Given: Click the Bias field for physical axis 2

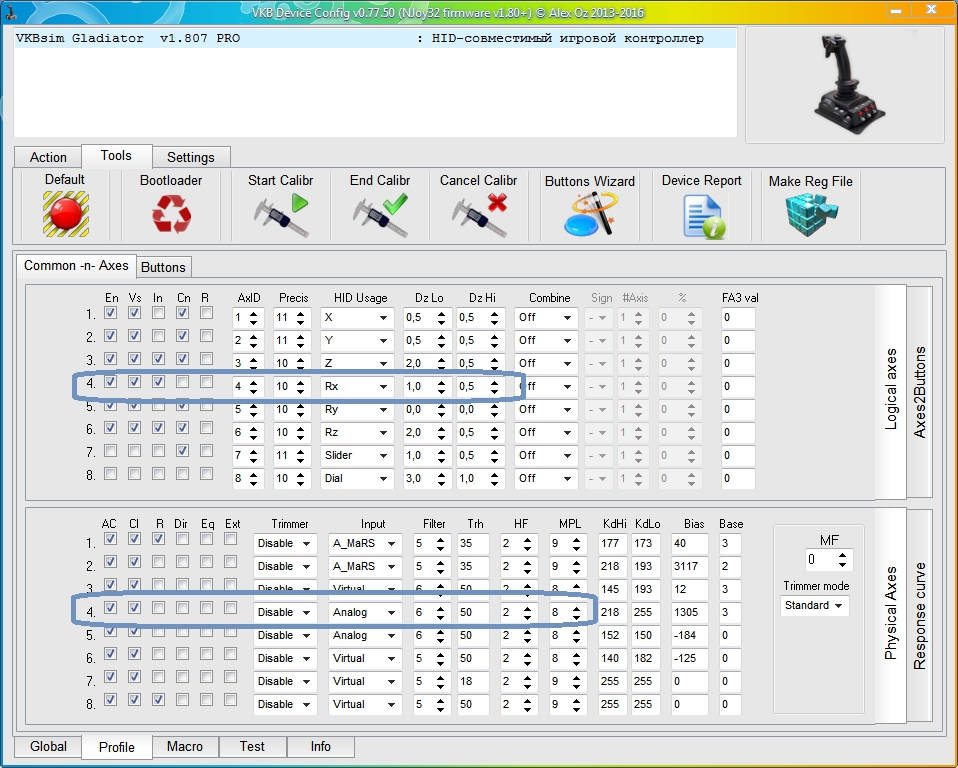Looking at the screenshot, I should [690, 566].
